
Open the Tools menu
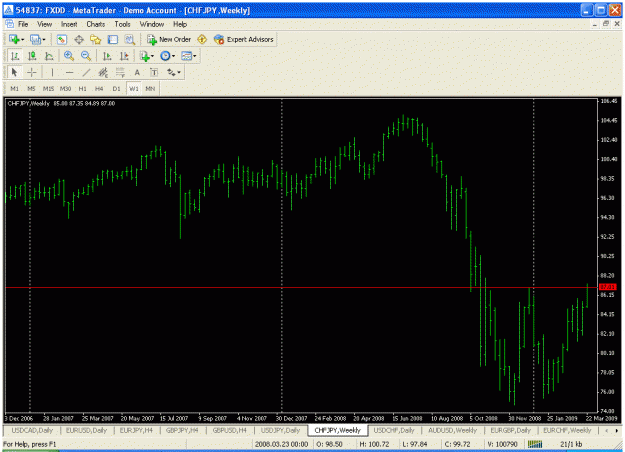[122, 24]
